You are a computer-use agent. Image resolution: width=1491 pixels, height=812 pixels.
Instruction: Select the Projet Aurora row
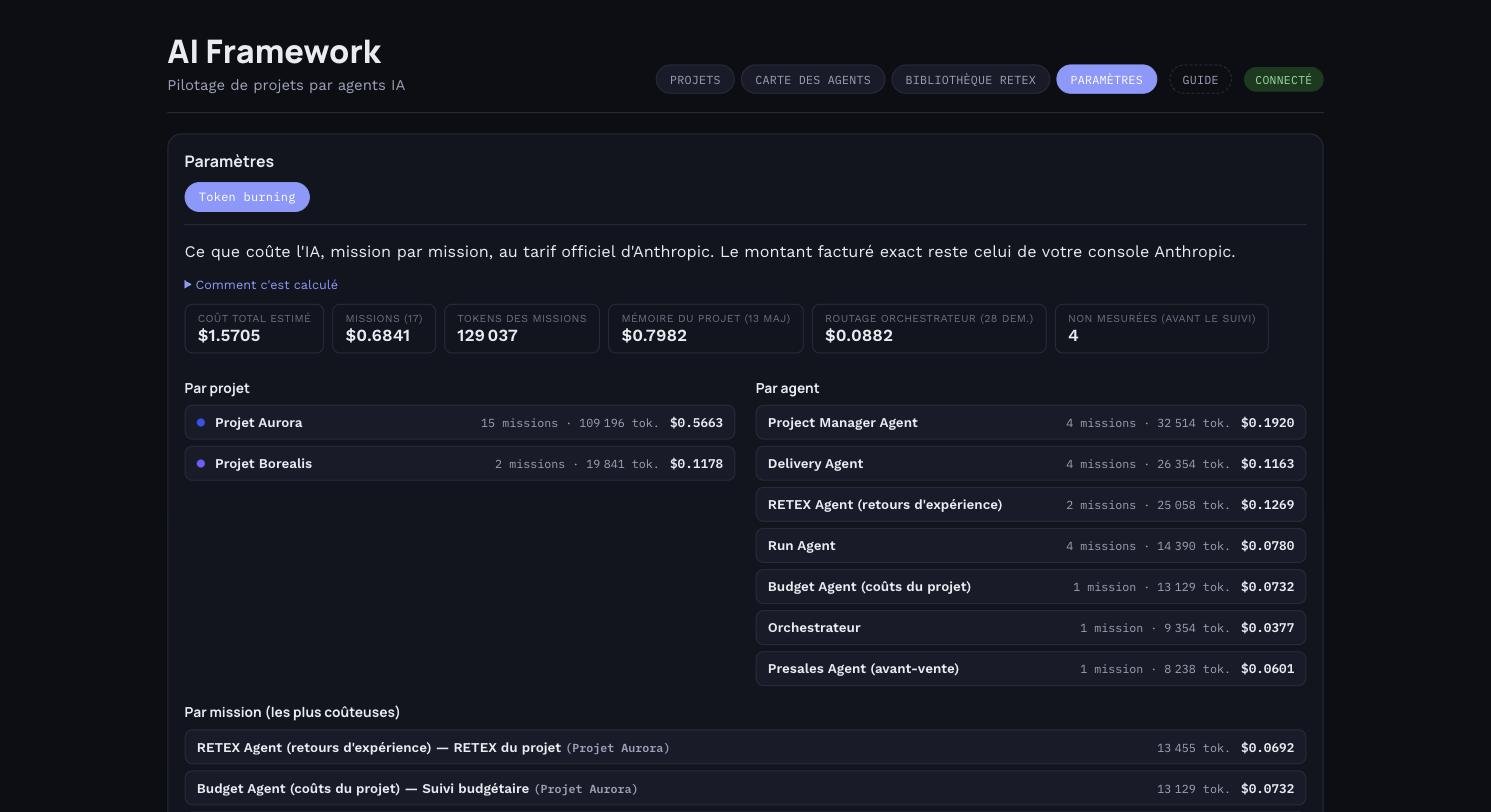pyautogui.click(x=460, y=423)
